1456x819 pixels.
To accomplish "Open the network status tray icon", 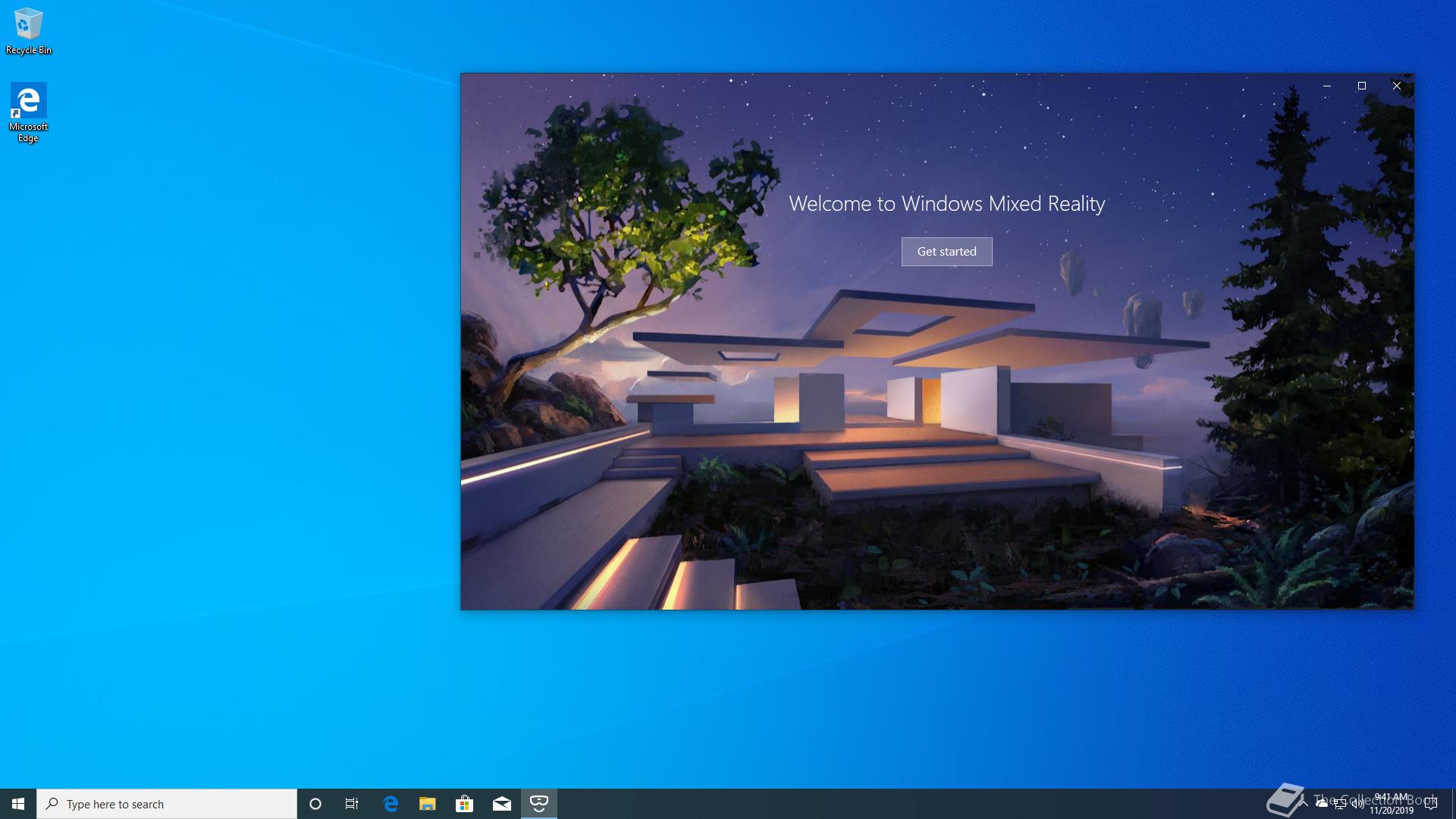I will pos(1340,804).
